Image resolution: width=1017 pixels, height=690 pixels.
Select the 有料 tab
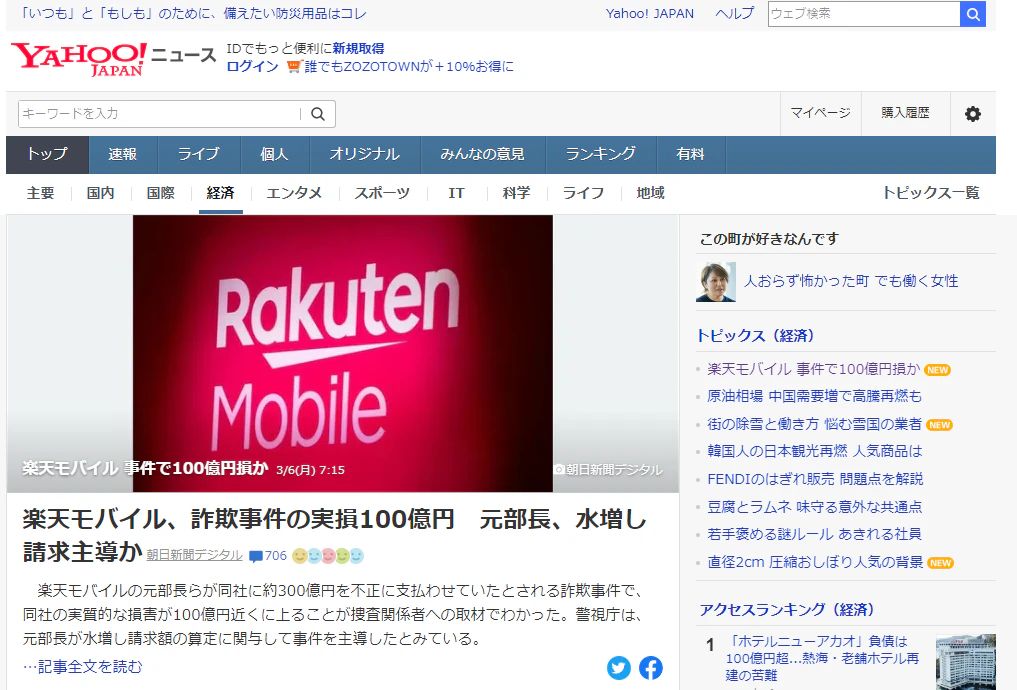click(x=690, y=154)
